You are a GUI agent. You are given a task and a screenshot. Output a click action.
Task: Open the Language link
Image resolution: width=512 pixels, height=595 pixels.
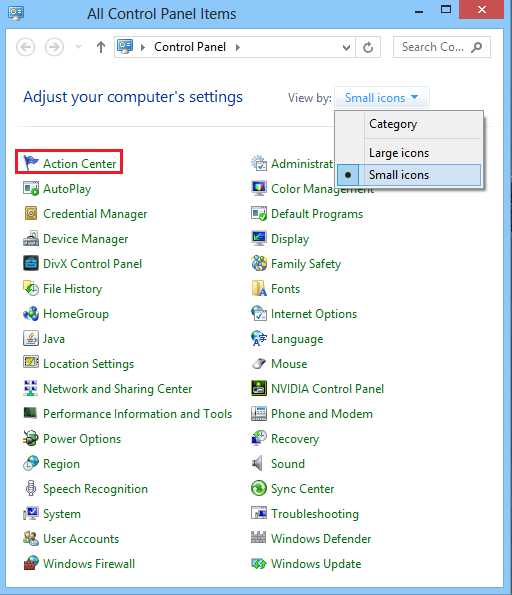(297, 339)
